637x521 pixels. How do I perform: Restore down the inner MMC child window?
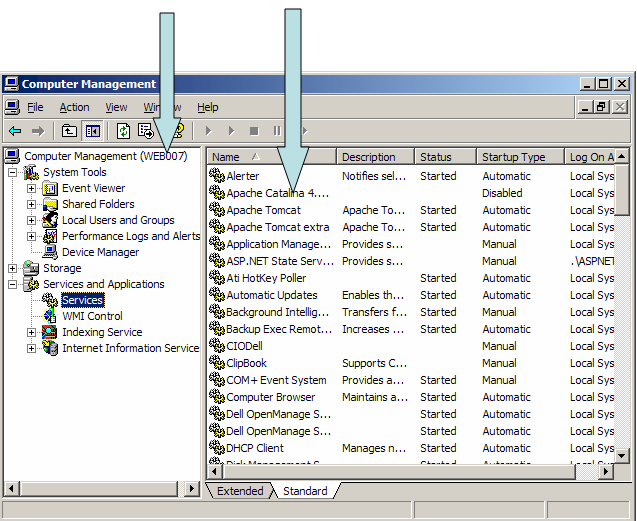pos(601,107)
